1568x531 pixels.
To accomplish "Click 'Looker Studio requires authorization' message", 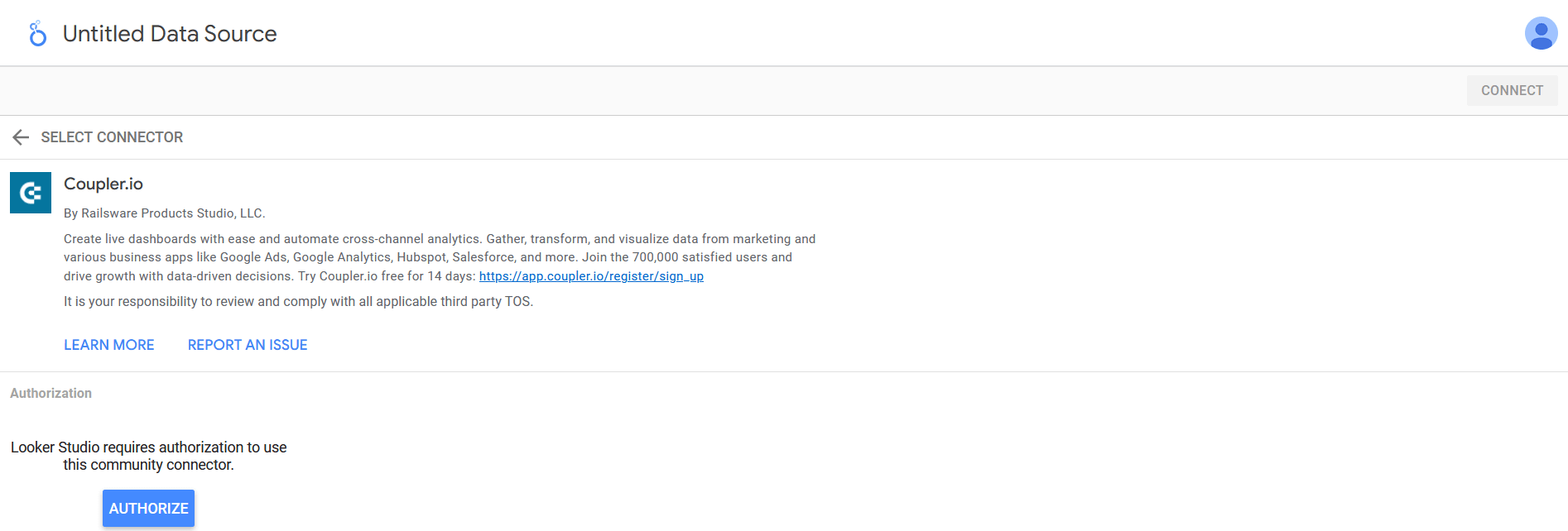I will tap(149, 456).
